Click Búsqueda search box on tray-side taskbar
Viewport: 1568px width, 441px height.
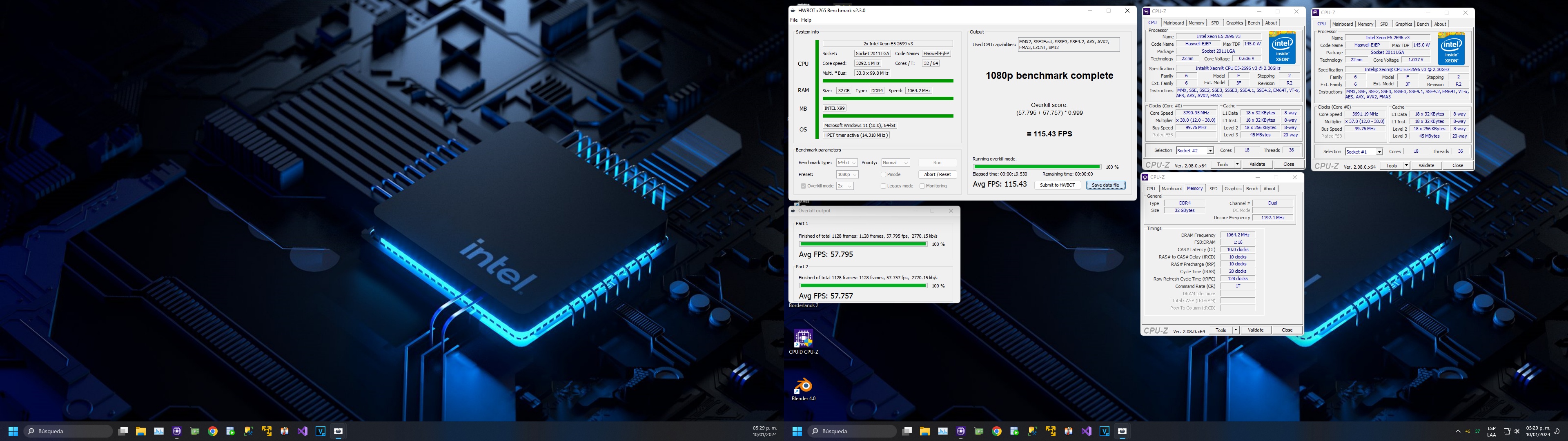851,431
